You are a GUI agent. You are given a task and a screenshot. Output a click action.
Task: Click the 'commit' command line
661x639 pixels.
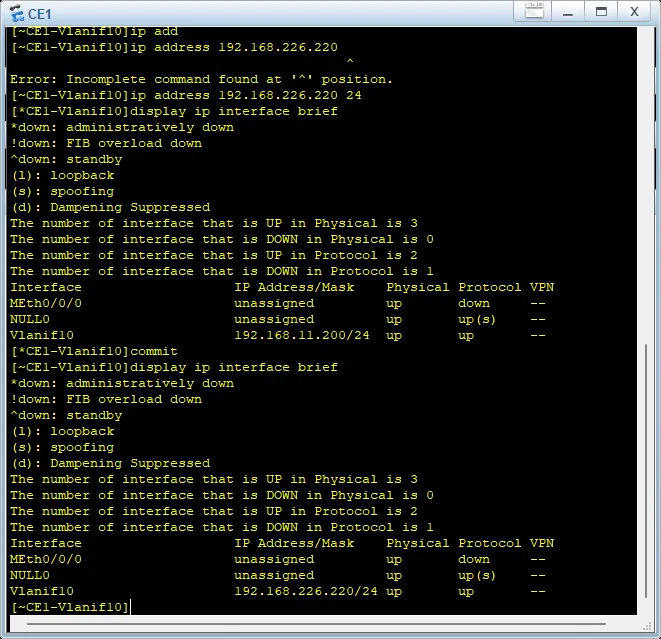click(x=94, y=351)
